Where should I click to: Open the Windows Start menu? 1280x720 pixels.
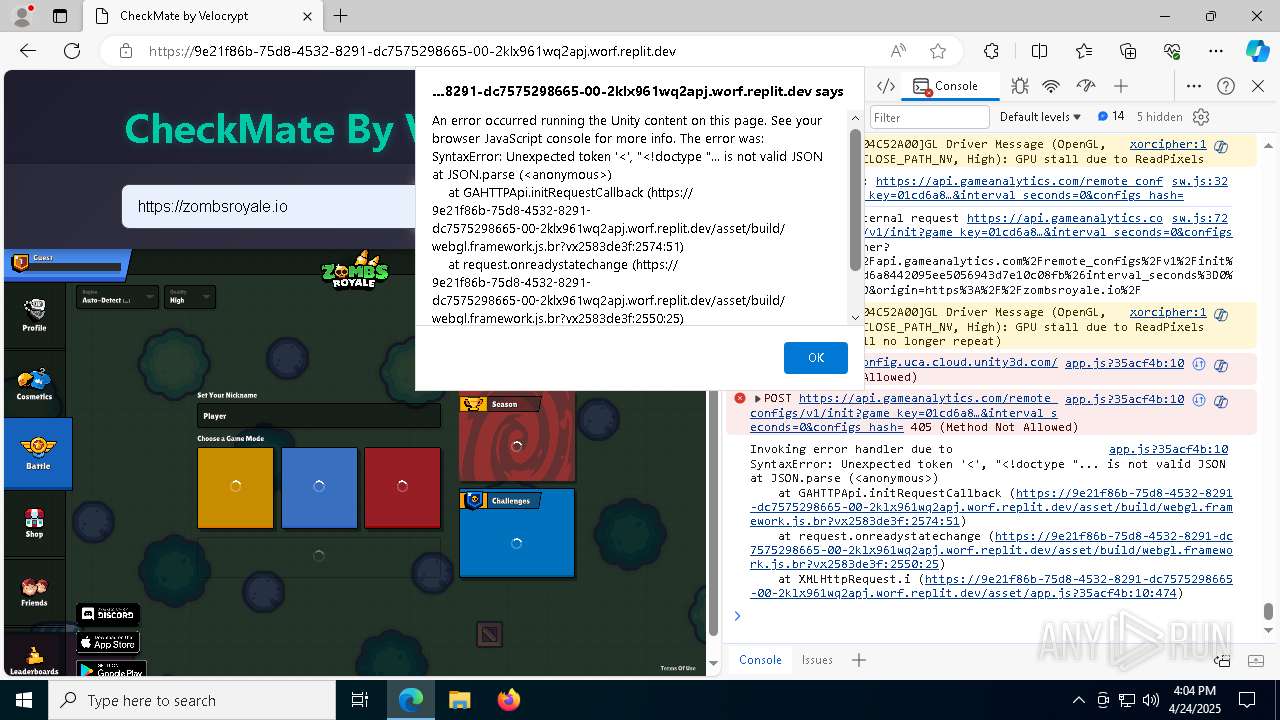24,700
